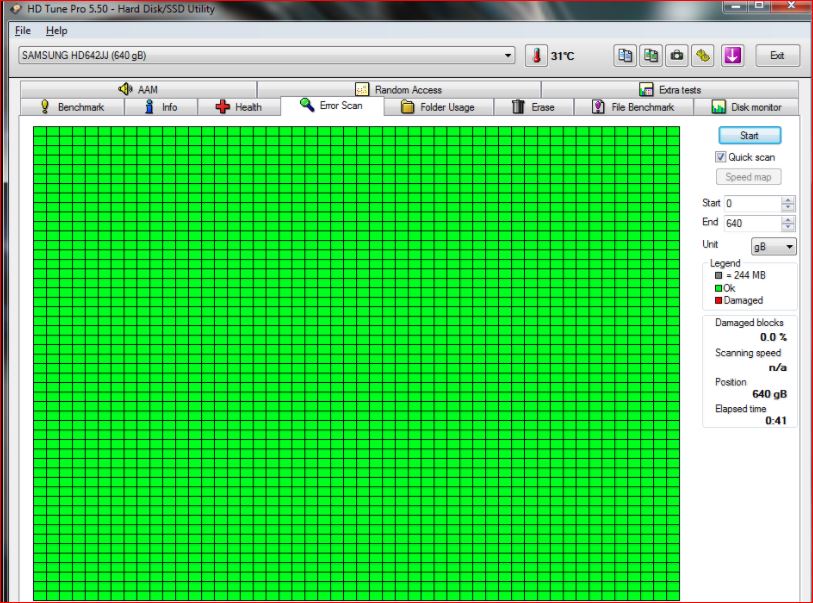This screenshot has height=603, width=813.
Task: Click the red Damaged legend swatch
Action: point(719,300)
